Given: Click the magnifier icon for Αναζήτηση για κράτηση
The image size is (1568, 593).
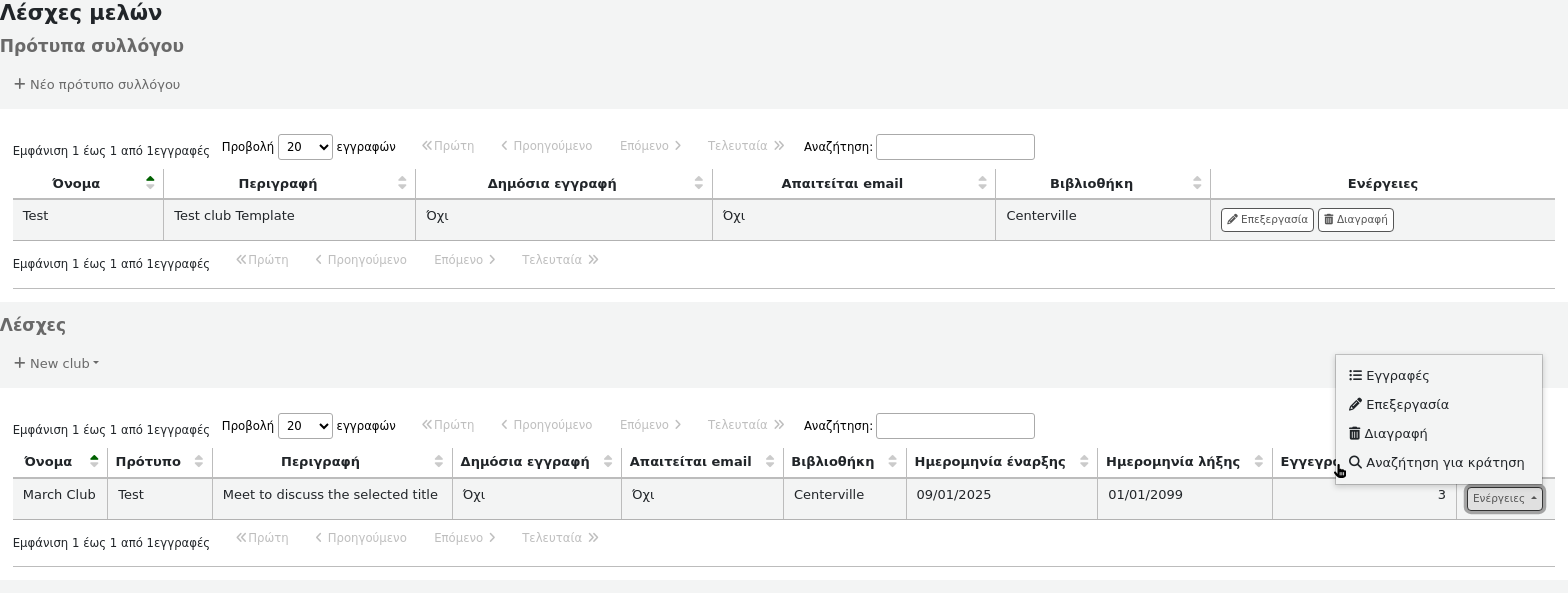Looking at the screenshot, I should pos(1355,463).
